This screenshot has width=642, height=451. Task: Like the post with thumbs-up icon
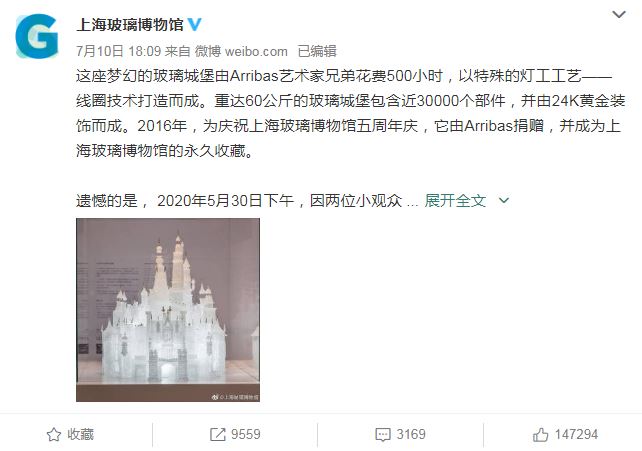pos(540,434)
